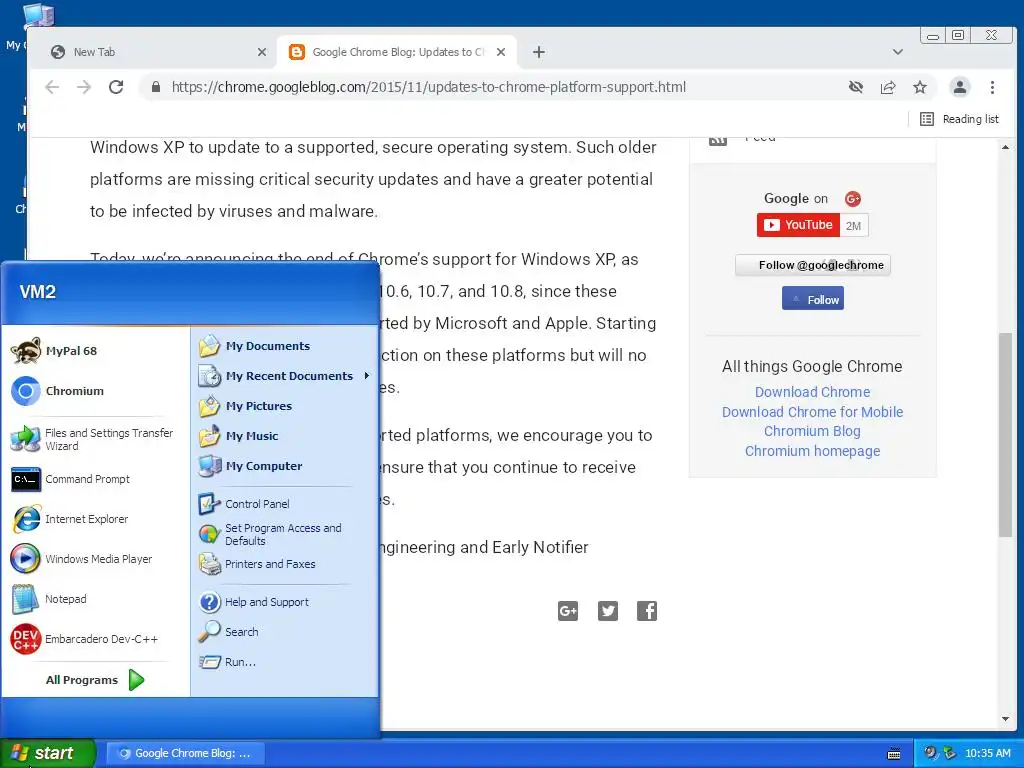Close the Google Chrome Blog tab
This screenshot has height=768, width=1024.
(501, 52)
